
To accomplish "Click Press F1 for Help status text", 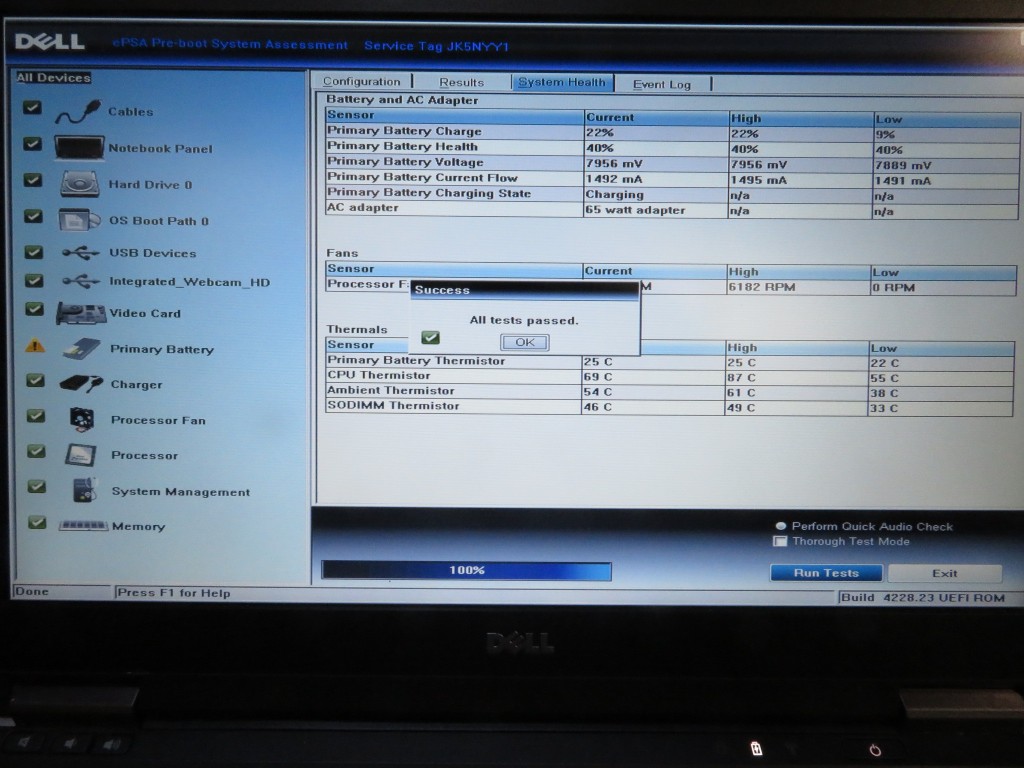I will pos(174,593).
